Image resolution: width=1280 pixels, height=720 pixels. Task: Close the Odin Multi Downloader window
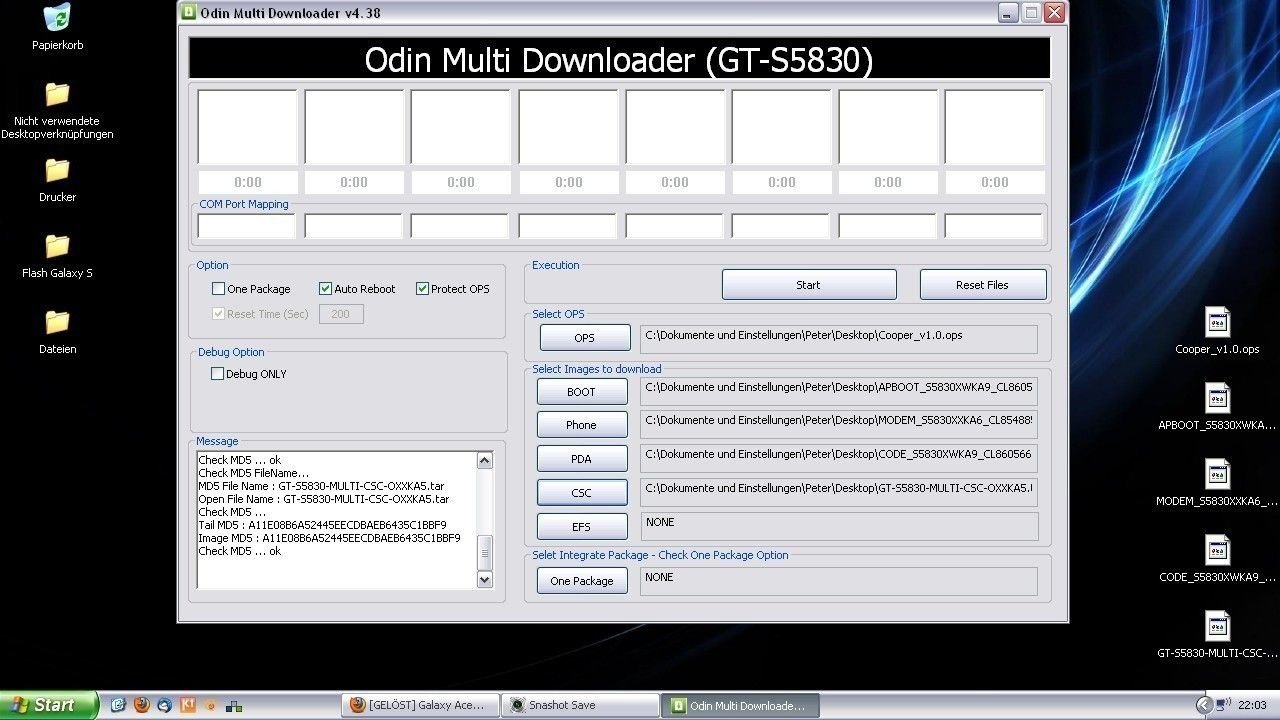click(1054, 13)
